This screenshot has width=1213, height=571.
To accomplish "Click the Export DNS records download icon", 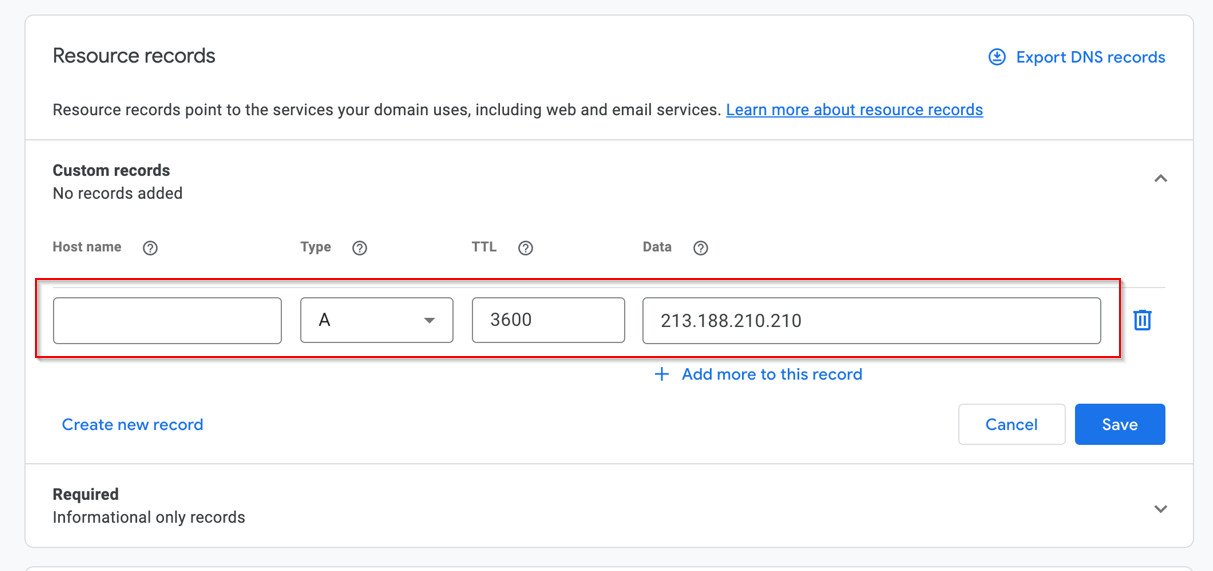I will (997, 57).
